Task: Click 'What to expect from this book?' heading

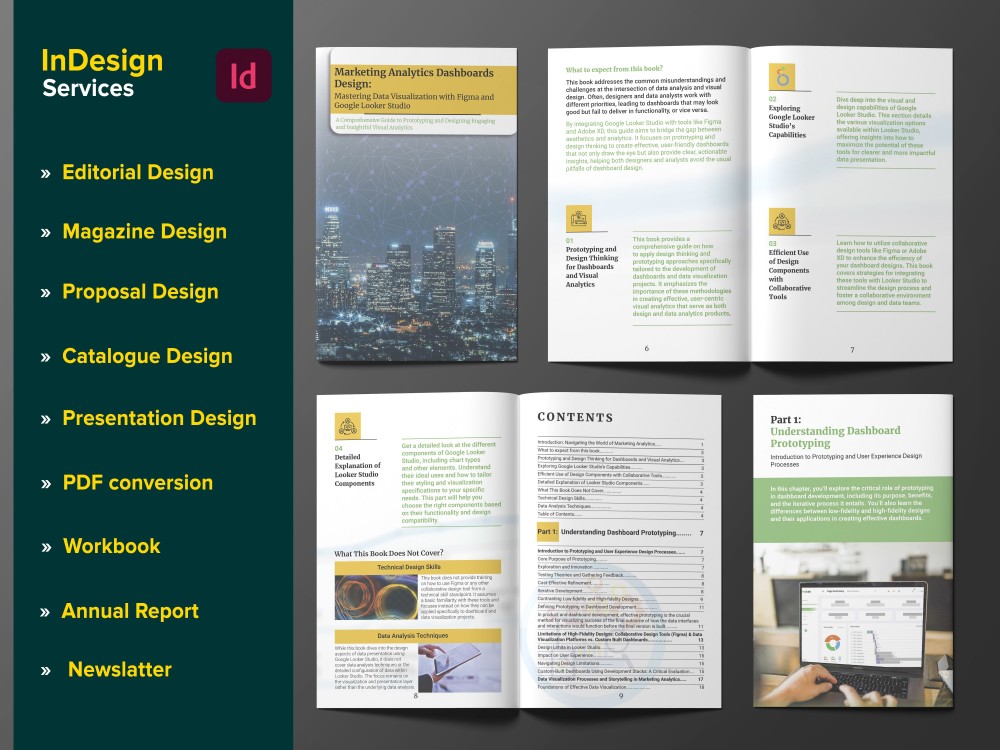Action: pyautogui.click(x=614, y=68)
